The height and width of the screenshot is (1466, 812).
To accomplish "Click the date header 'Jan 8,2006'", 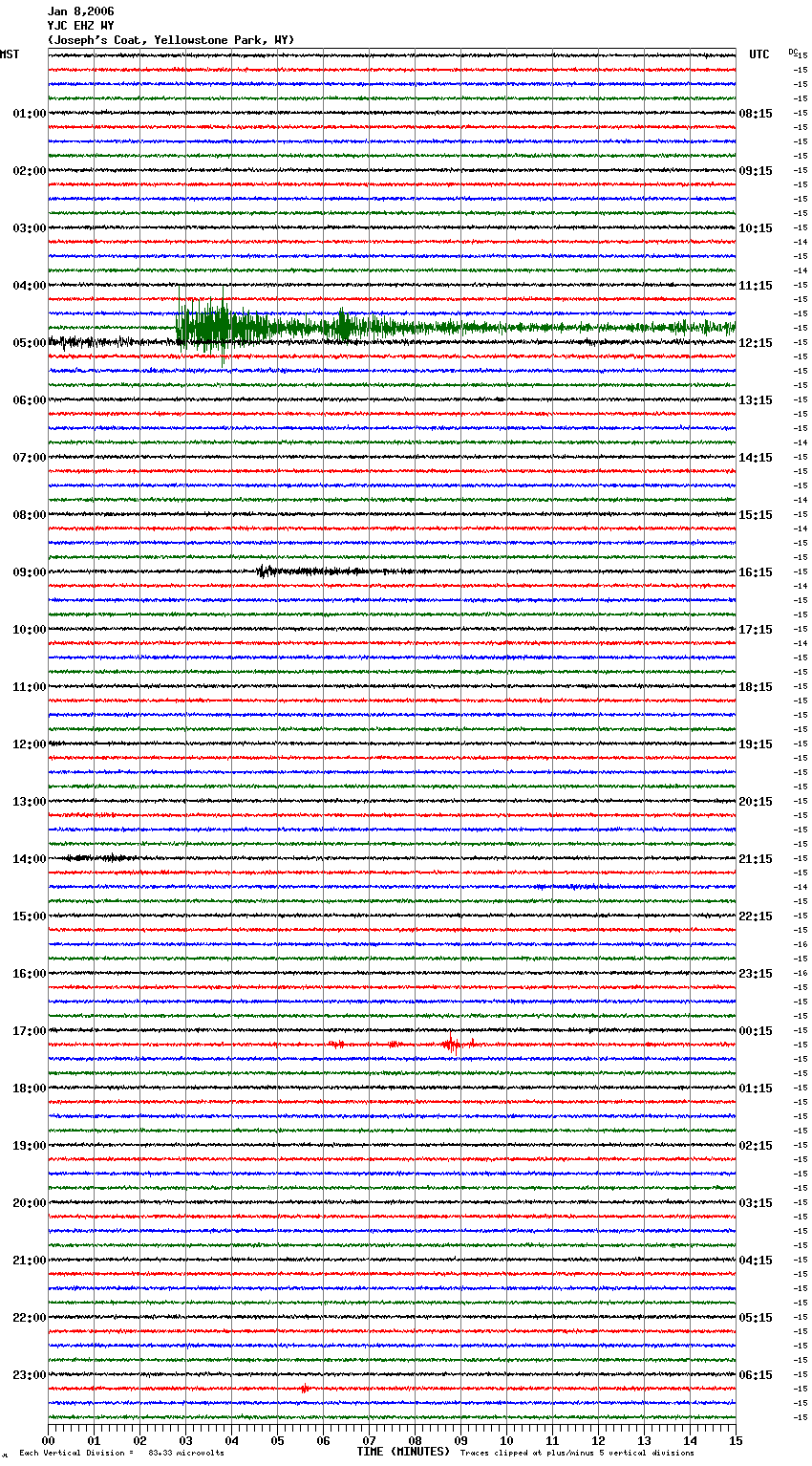I will pyautogui.click(x=81, y=11).
